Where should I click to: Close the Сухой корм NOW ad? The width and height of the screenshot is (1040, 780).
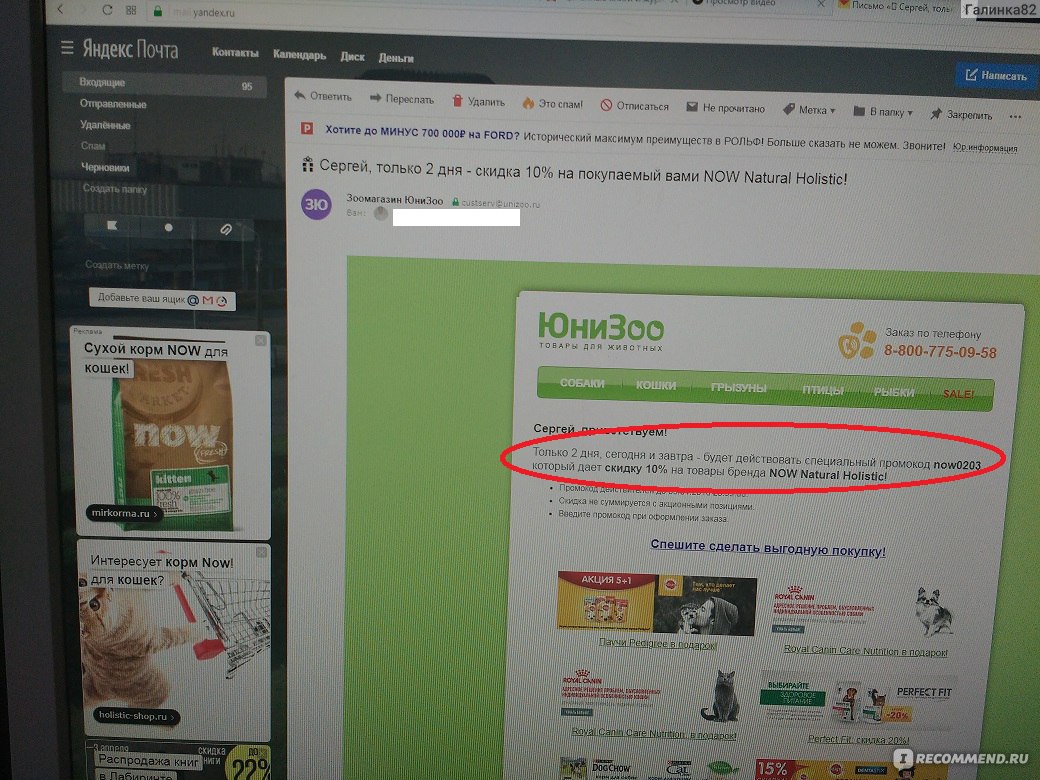tap(261, 340)
